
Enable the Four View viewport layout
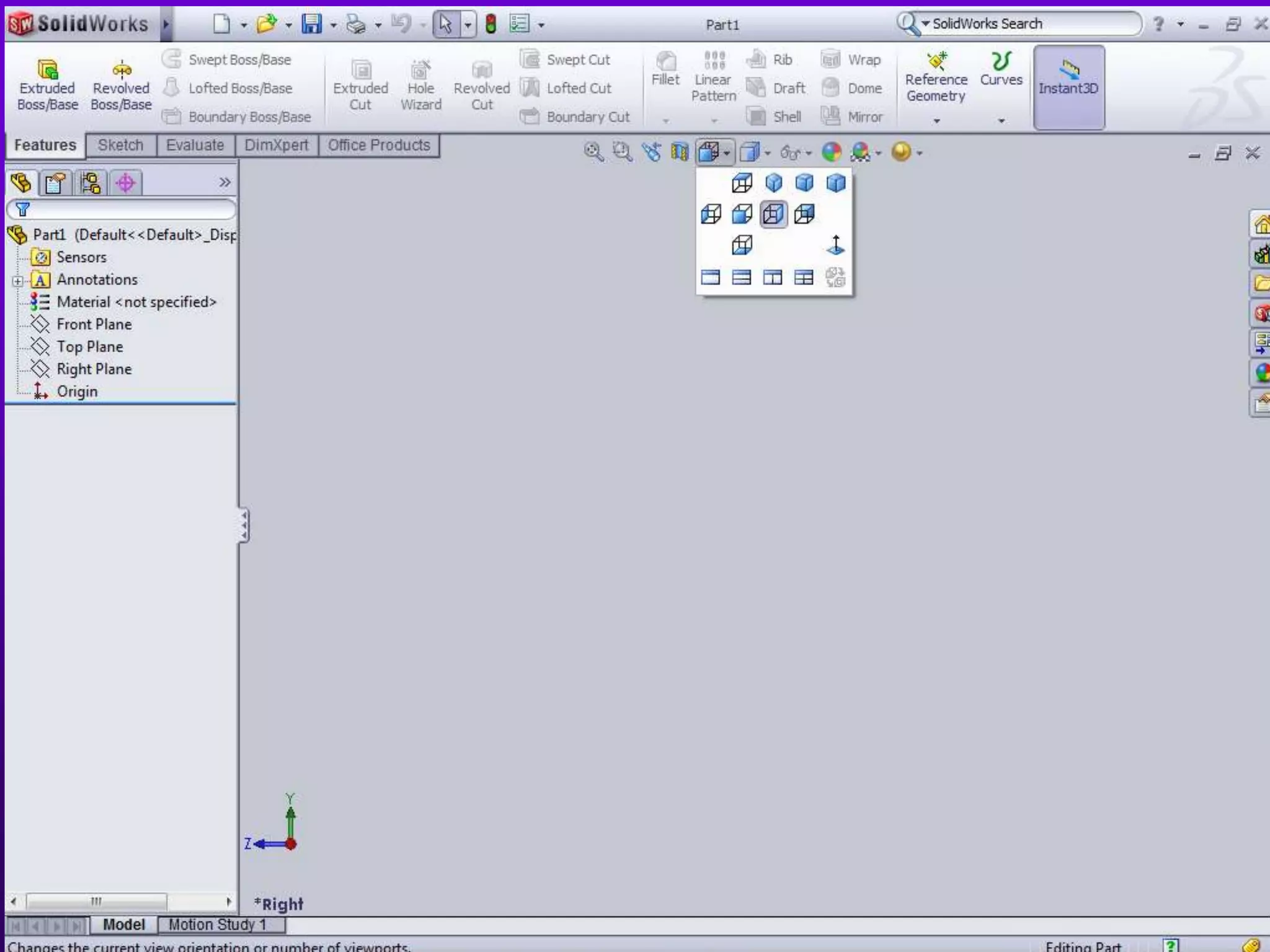point(804,278)
